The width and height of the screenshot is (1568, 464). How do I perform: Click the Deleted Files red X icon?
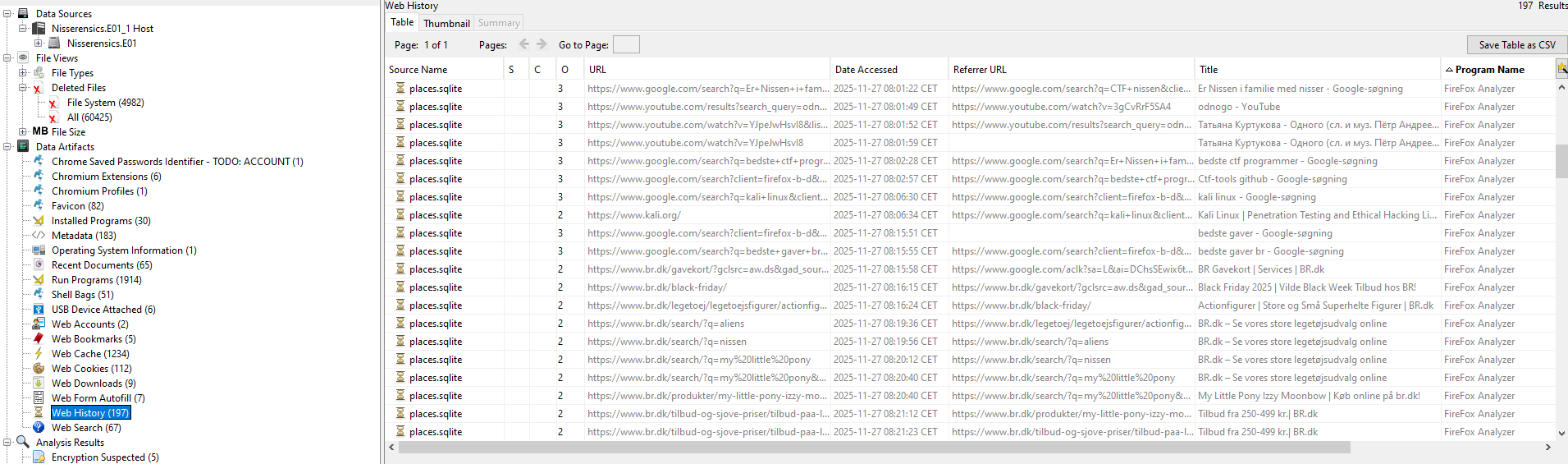point(39,87)
